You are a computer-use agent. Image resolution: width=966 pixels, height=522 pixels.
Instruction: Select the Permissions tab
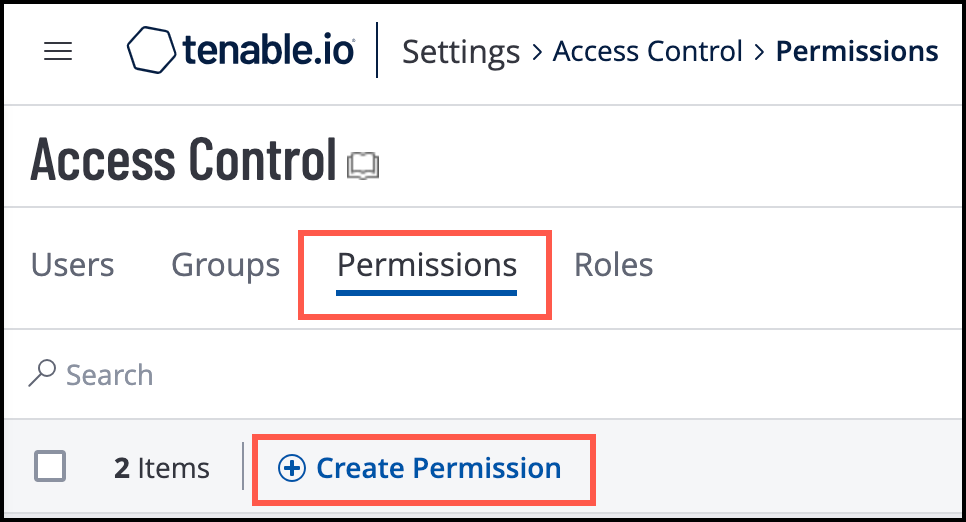[x=427, y=265]
